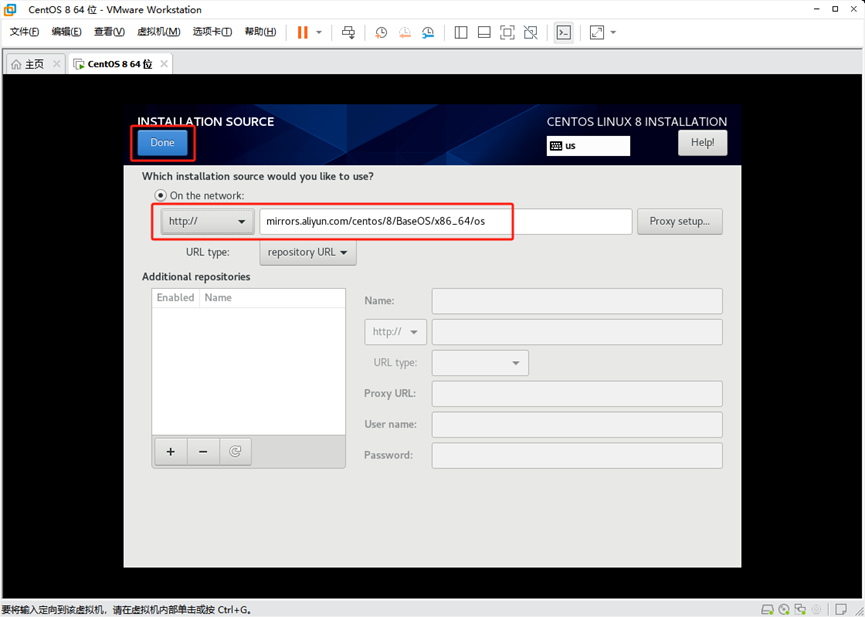
Task: Click the Unity mode toolbar icon
Action: (530, 33)
